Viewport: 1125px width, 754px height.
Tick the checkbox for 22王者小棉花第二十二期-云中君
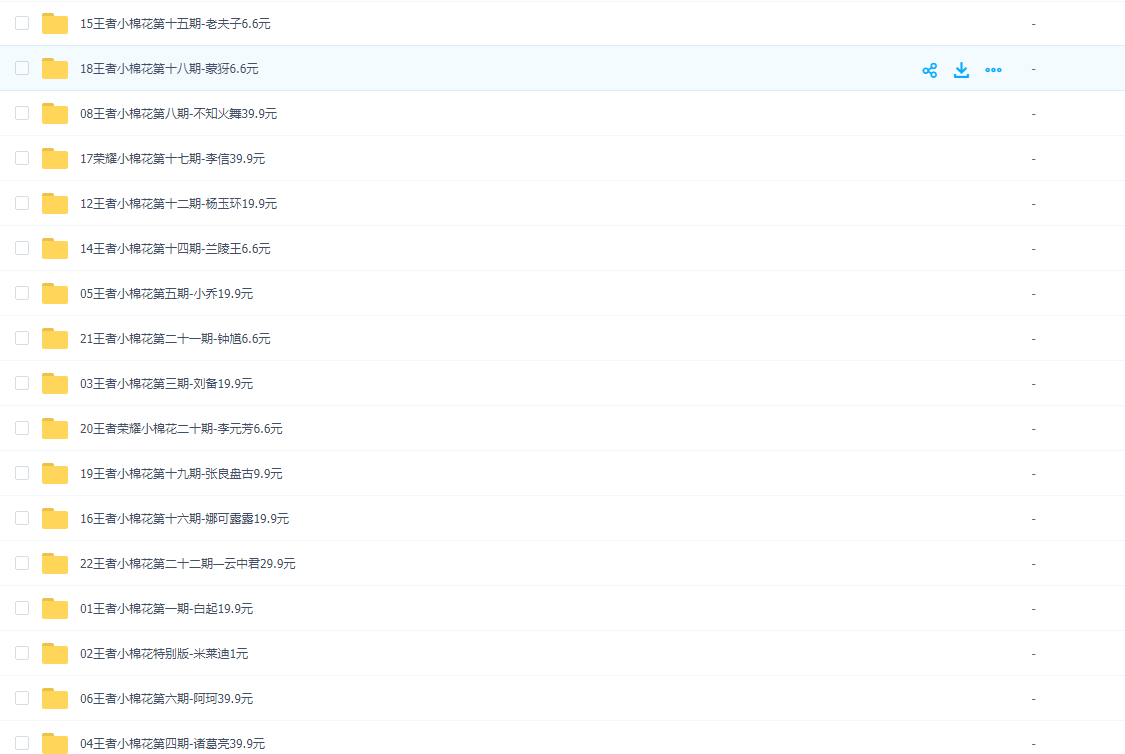(x=22, y=563)
